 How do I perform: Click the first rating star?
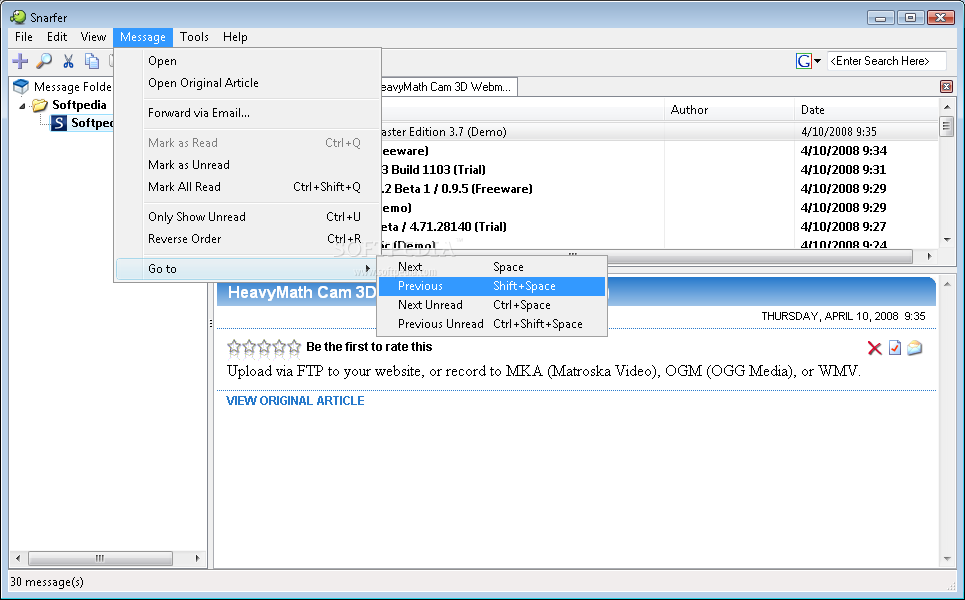pyautogui.click(x=234, y=347)
